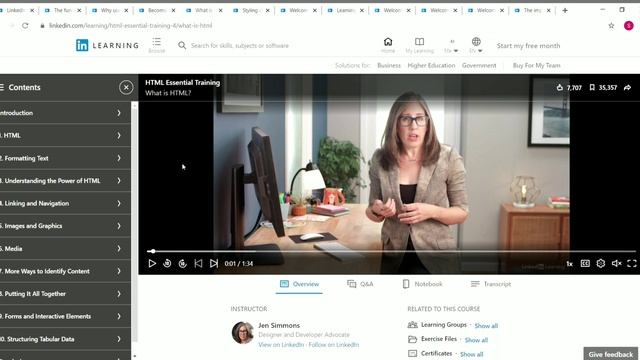The width and height of the screenshot is (640, 360).
Task: Select the Overview tab
Action: (x=299, y=284)
